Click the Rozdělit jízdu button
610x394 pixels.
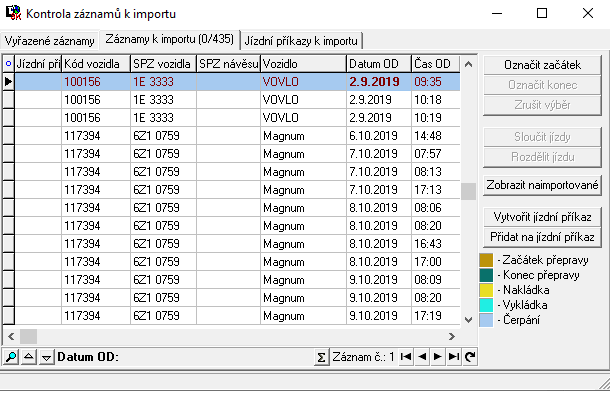(542, 157)
